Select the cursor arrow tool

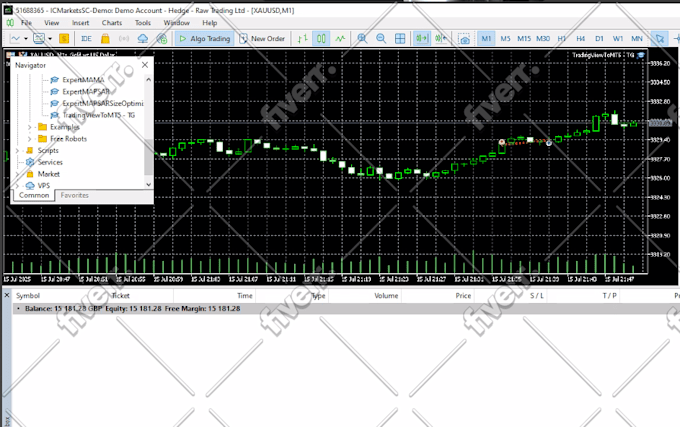point(660,39)
